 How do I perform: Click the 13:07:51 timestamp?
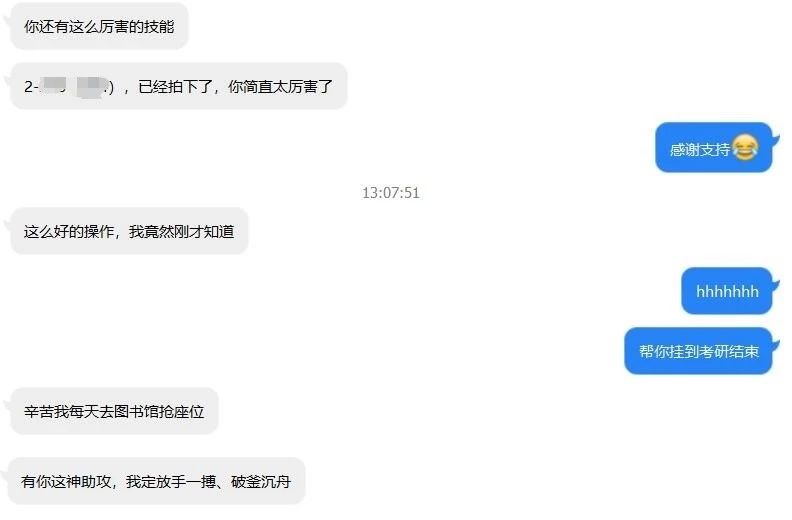click(x=390, y=193)
